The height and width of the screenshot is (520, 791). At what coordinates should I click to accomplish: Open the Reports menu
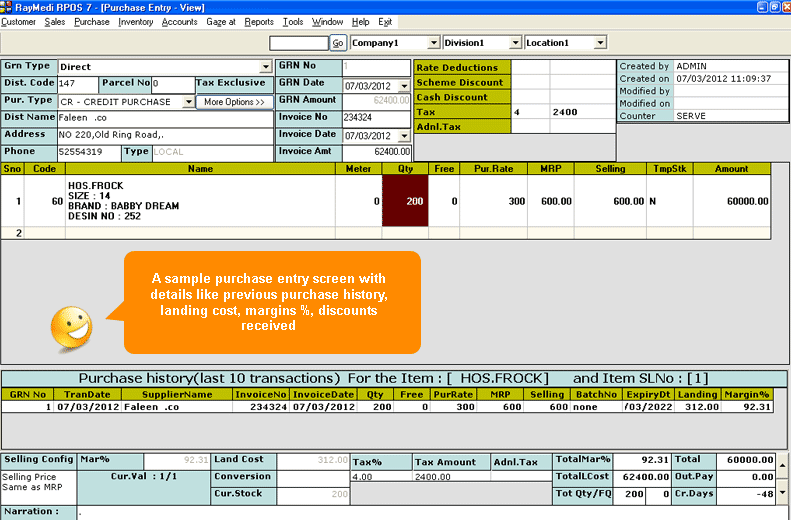click(x=259, y=22)
